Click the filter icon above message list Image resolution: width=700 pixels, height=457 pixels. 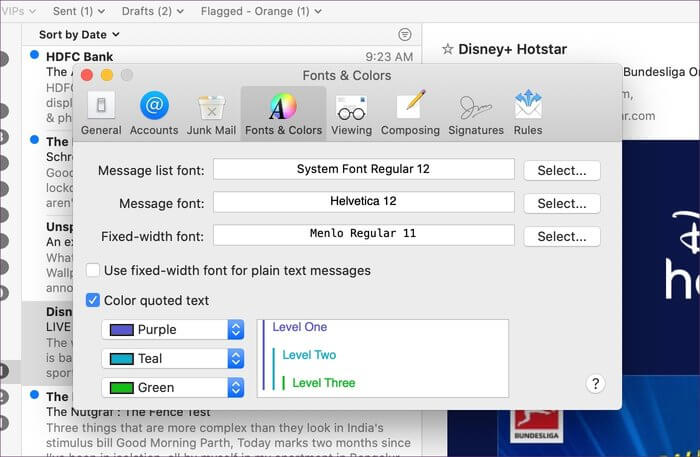coord(404,34)
